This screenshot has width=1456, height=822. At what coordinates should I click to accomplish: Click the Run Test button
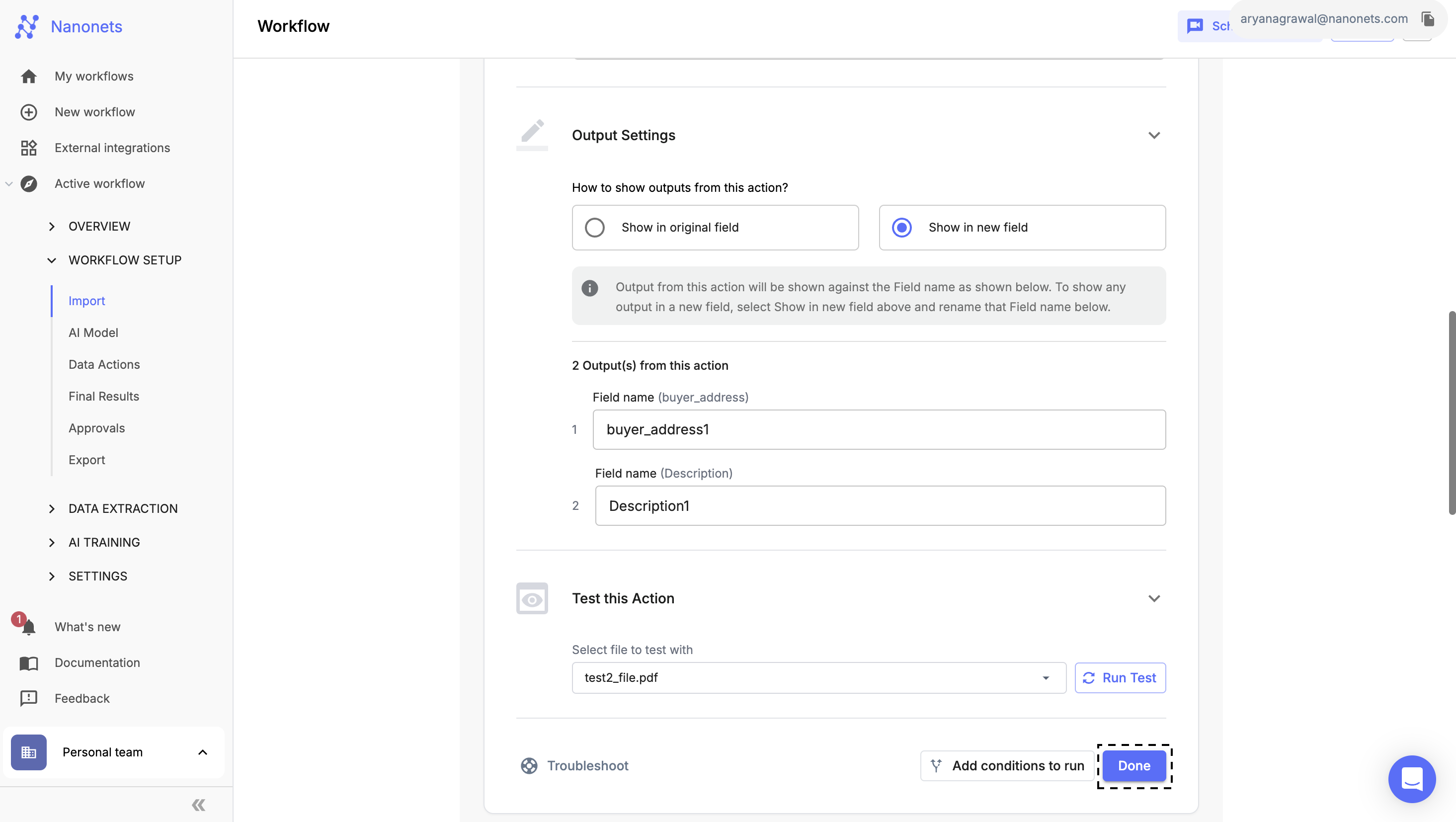[x=1120, y=678]
